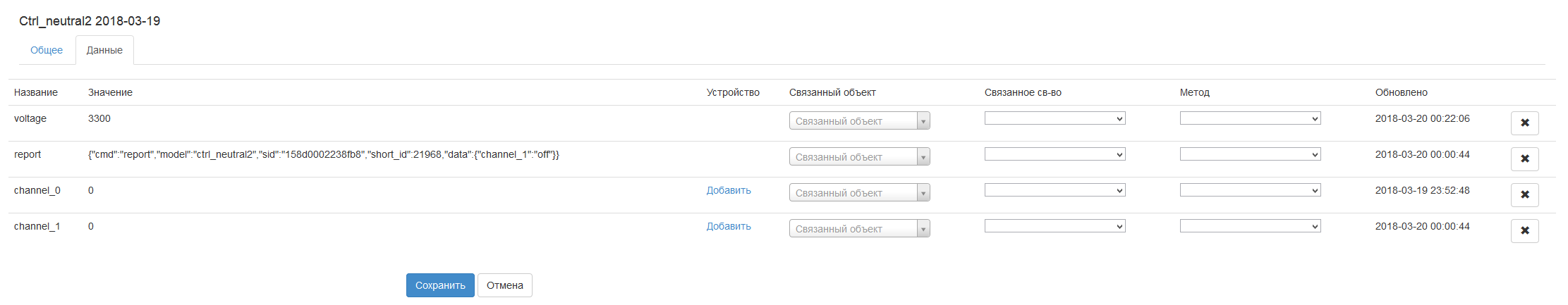Screen dimensions: 1568x305
Task: Click Добавить link for channel_0
Action: pyautogui.click(x=729, y=190)
